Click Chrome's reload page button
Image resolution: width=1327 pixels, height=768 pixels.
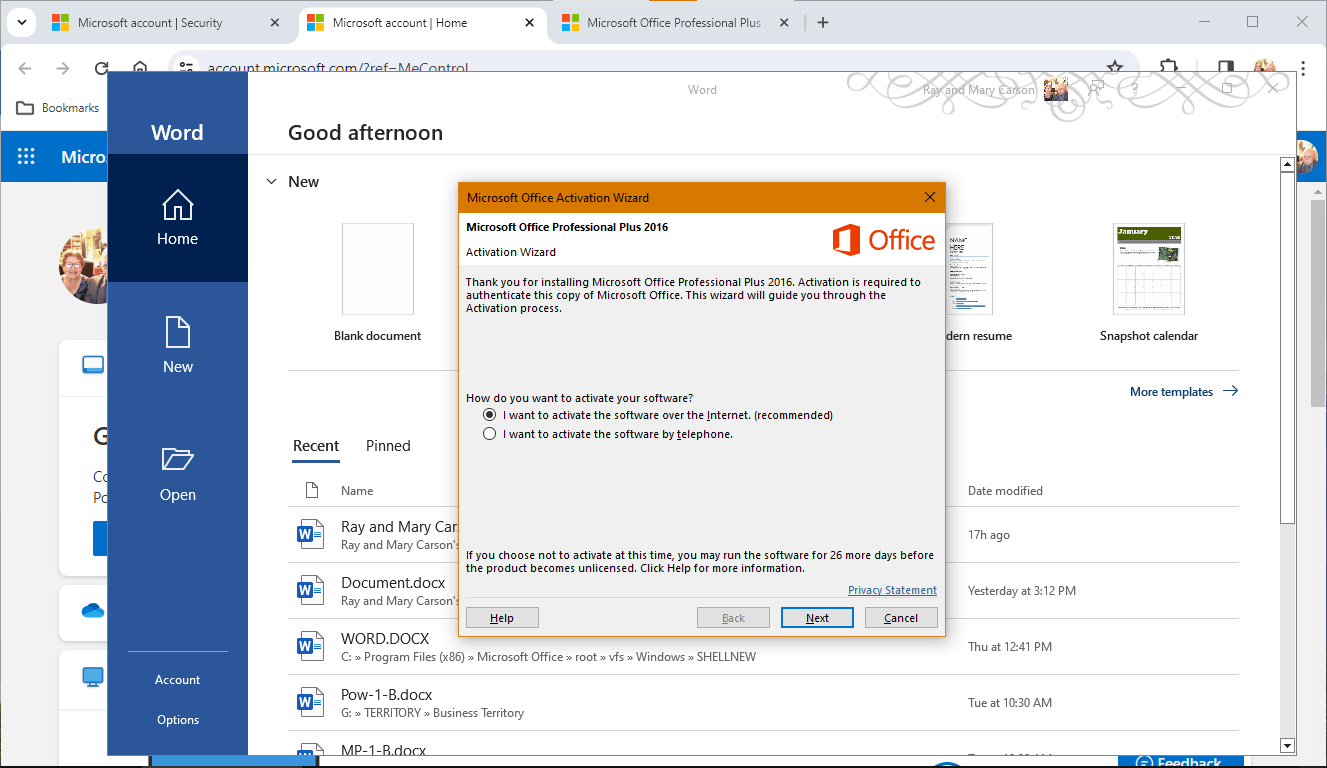(101, 68)
